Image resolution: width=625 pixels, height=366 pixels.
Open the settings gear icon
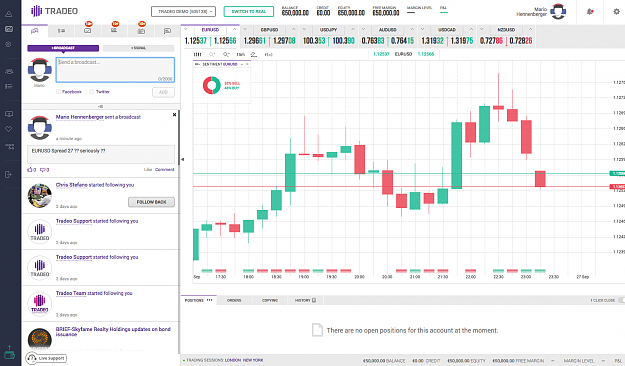[x=616, y=12]
